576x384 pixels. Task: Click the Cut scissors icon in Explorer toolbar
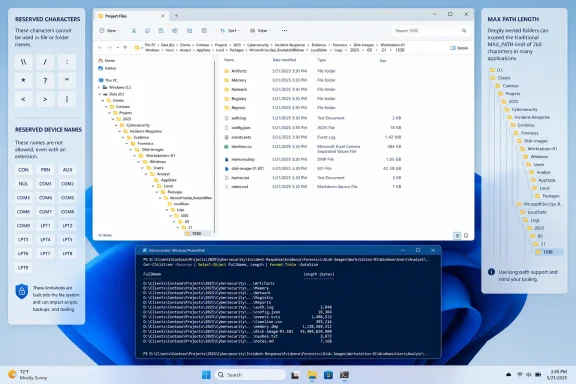[x=134, y=31]
